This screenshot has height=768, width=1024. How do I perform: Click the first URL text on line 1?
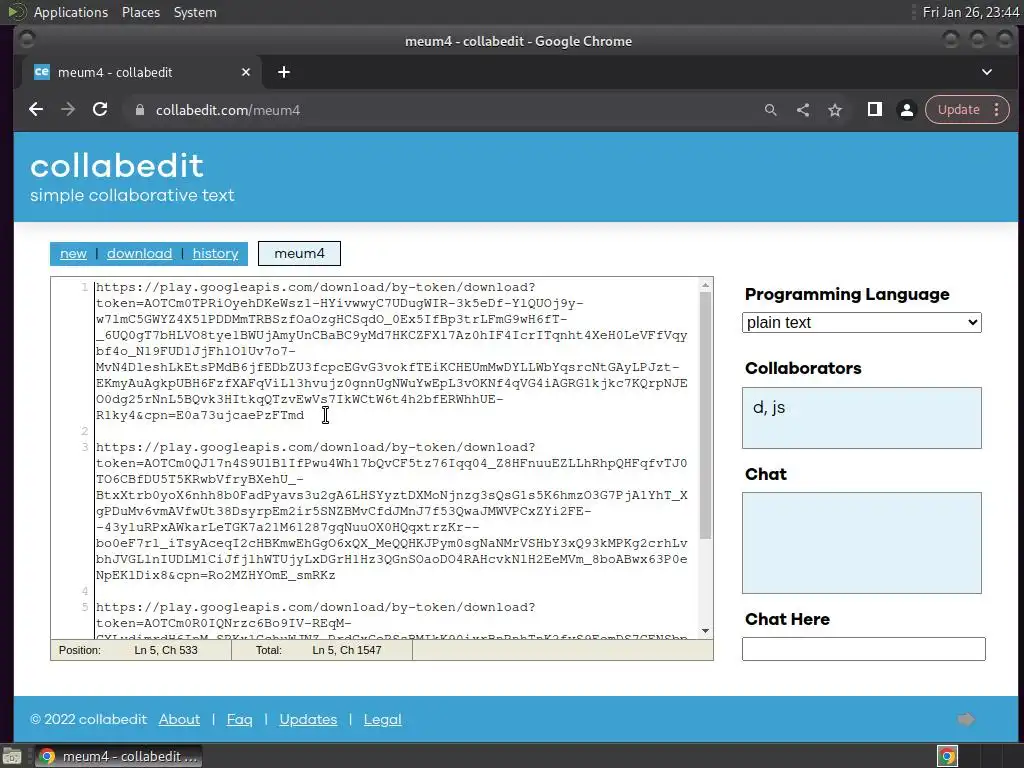[391, 351]
